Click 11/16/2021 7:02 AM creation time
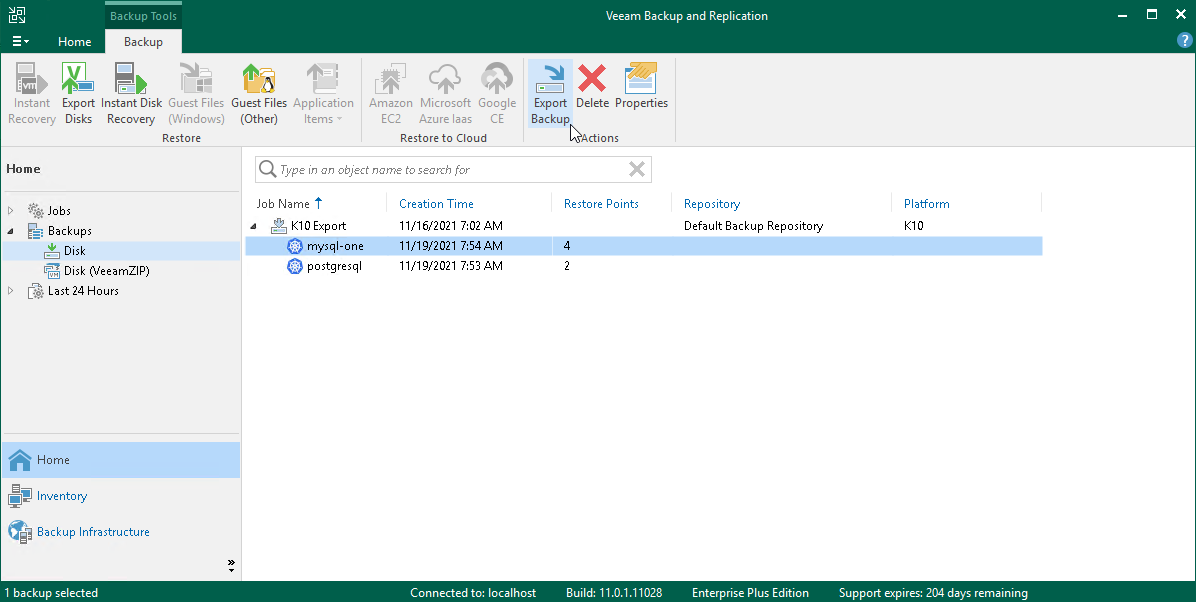 451,226
